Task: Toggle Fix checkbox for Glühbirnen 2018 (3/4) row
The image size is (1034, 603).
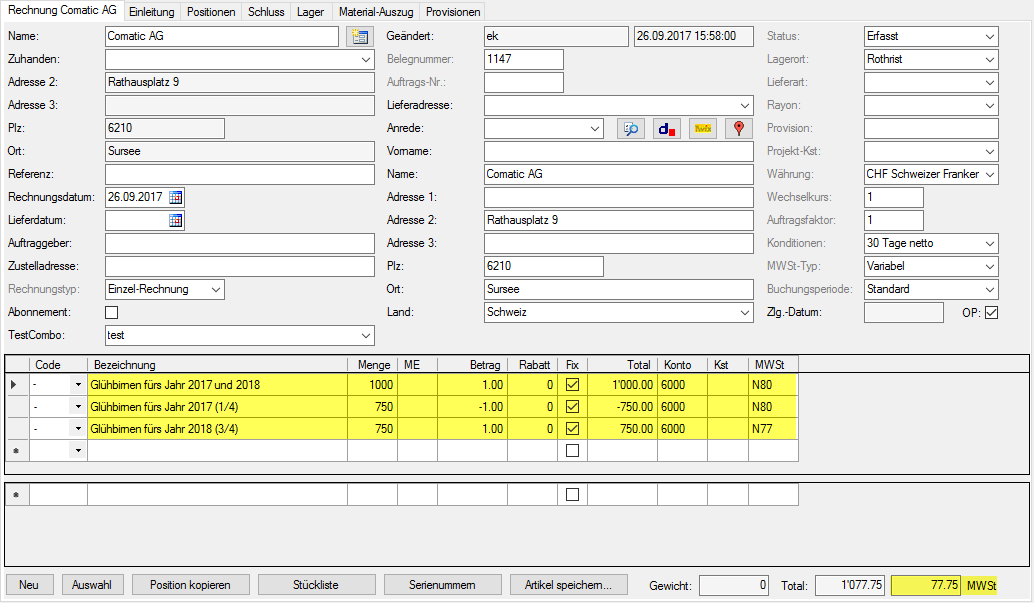Action: (572, 429)
